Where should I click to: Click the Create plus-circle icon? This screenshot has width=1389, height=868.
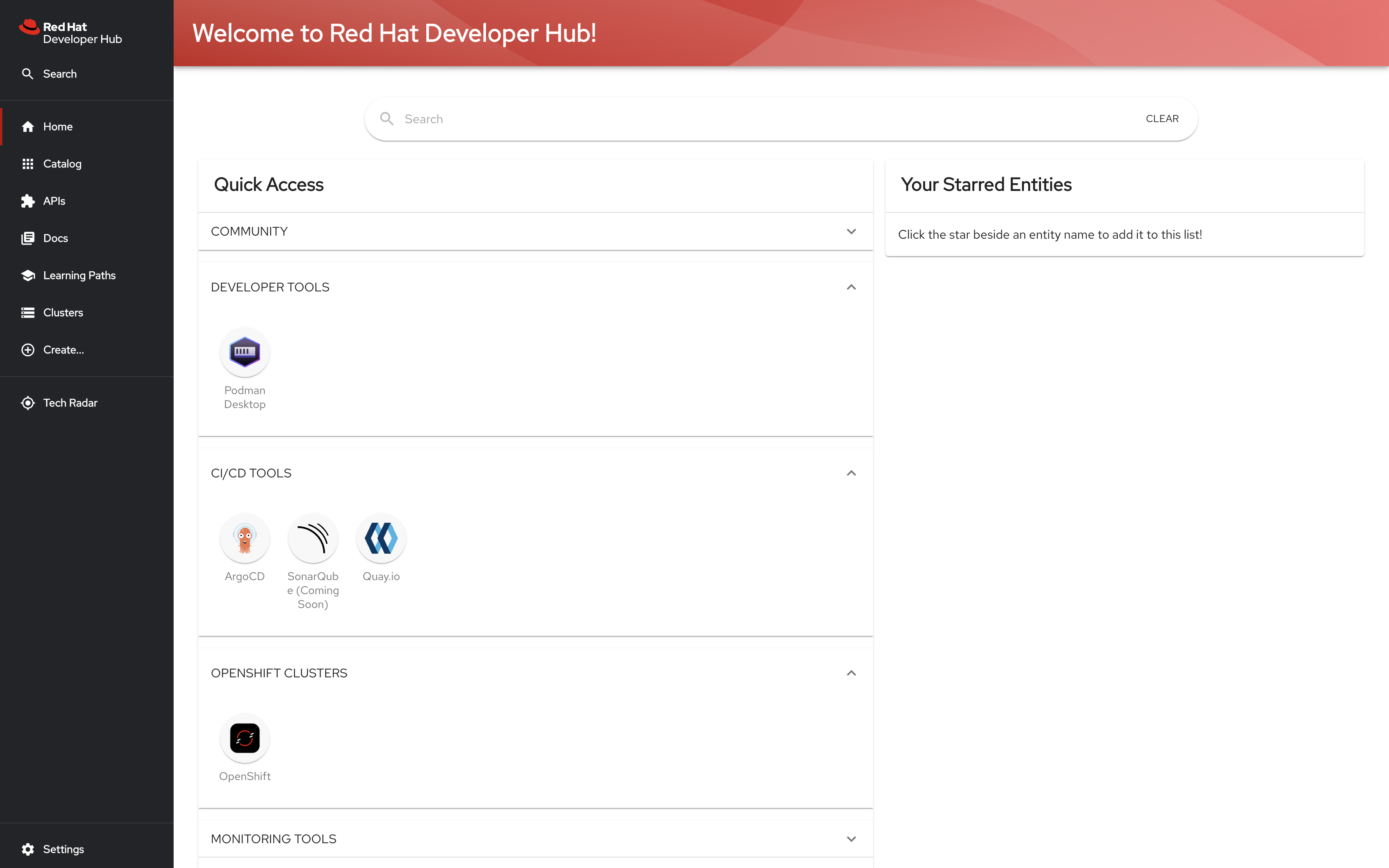pyautogui.click(x=28, y=350)
